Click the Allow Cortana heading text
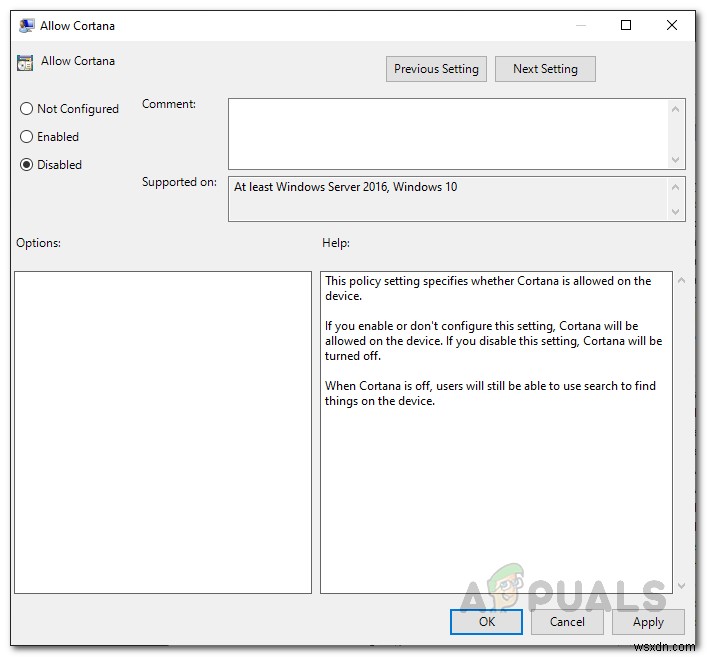The width and height of the screenshot is (707, 657). pyautogui.click(x=78, y=61)
